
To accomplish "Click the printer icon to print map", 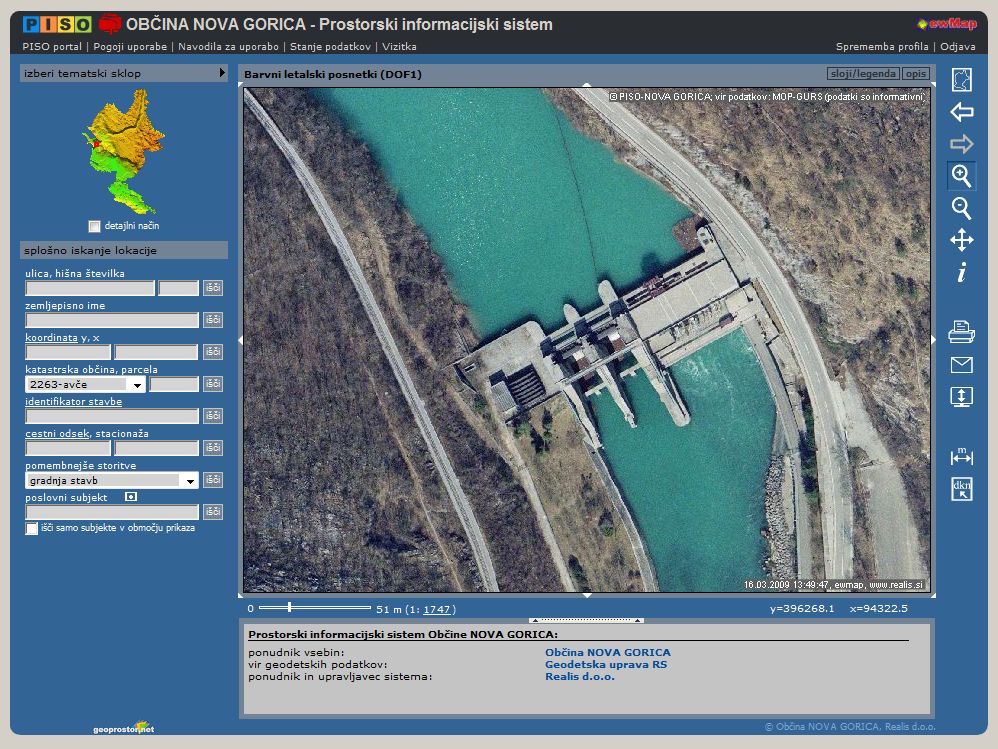I will [961, 332].
